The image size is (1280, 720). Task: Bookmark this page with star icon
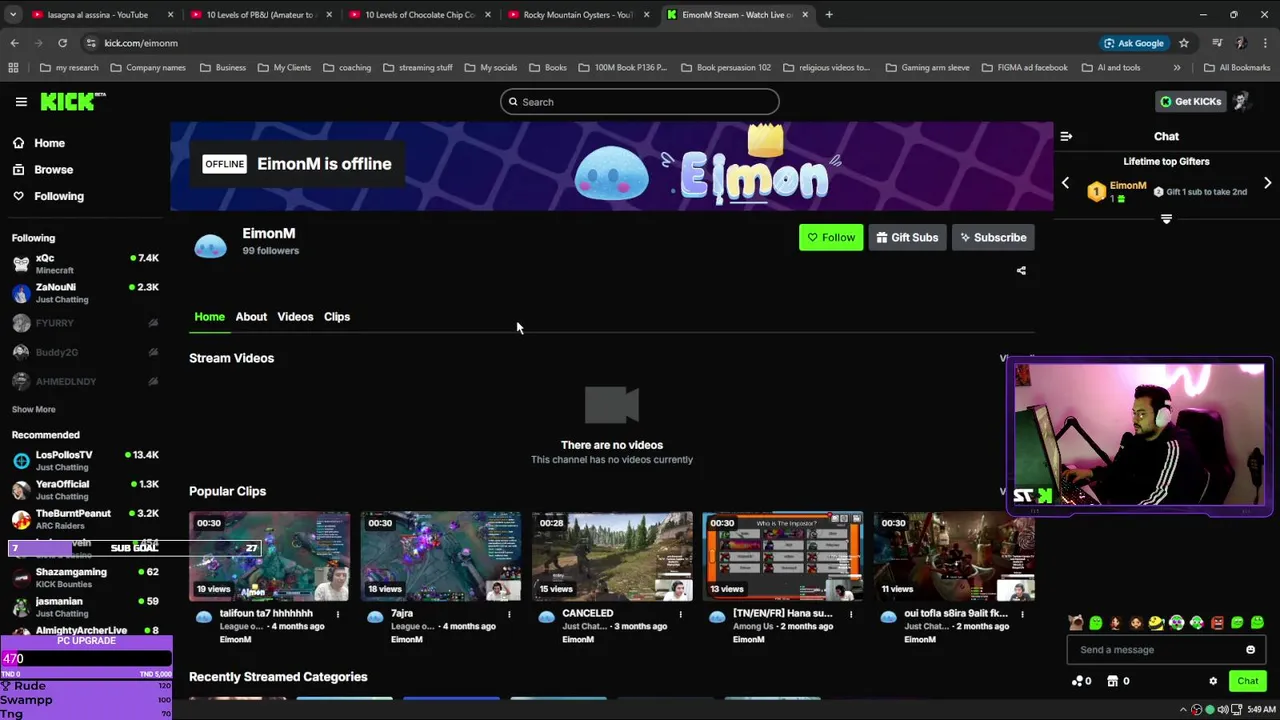(1184, 43)
